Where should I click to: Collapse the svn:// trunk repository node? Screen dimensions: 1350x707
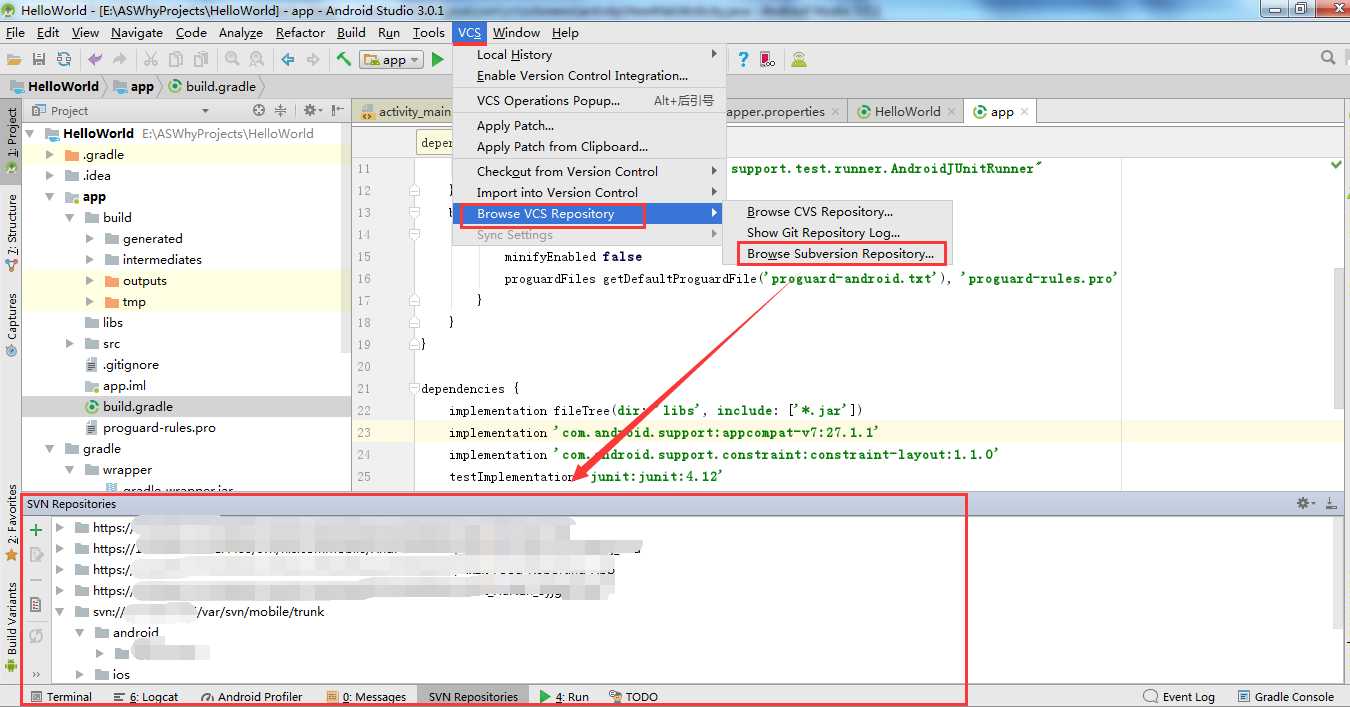tap(60, 612)
